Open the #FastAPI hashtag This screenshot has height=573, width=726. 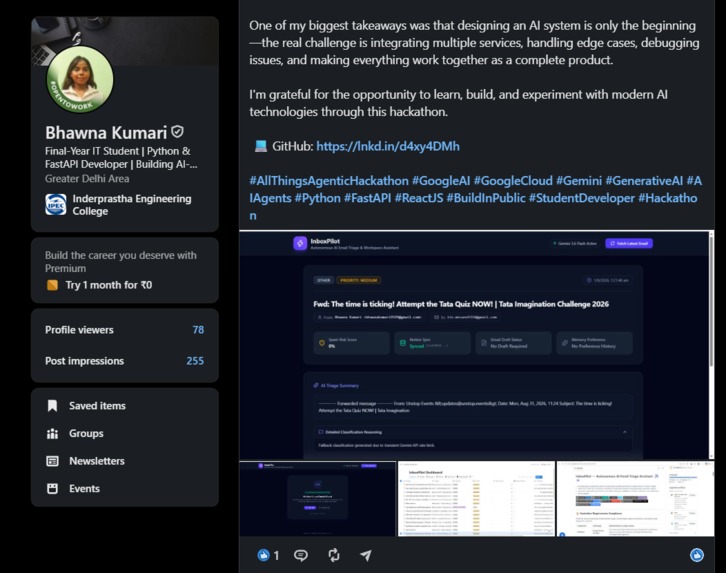[368, 198]
